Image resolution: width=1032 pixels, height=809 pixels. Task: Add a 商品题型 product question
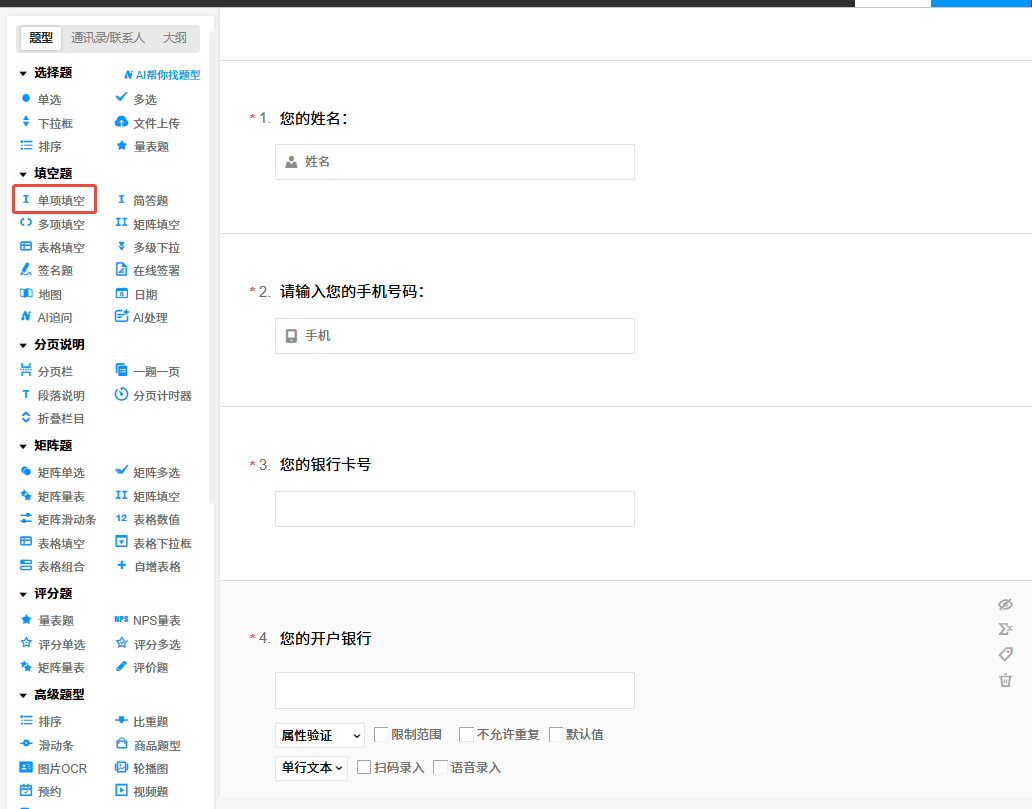(148, 745)
